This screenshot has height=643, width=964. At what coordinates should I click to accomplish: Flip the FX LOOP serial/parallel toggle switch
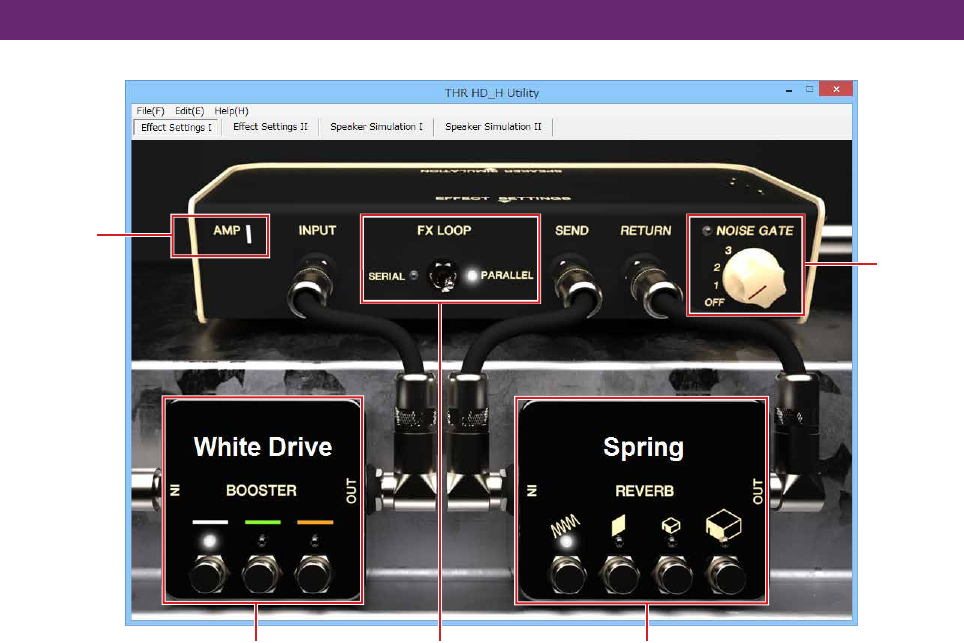(x=443, y=276)
